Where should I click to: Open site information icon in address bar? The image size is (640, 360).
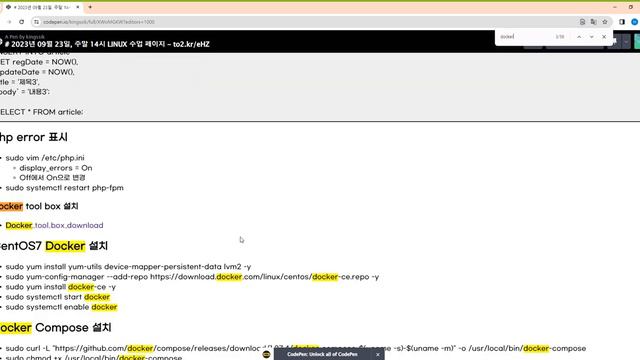(x=37, y=22)
